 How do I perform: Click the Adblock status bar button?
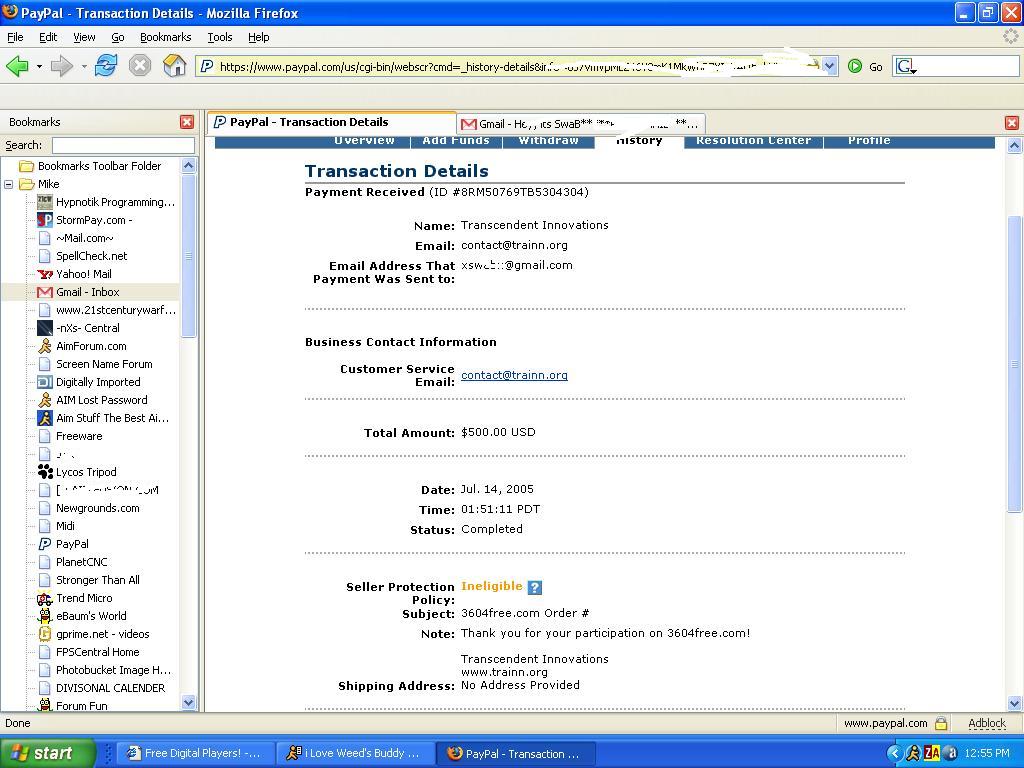(987, 723)
